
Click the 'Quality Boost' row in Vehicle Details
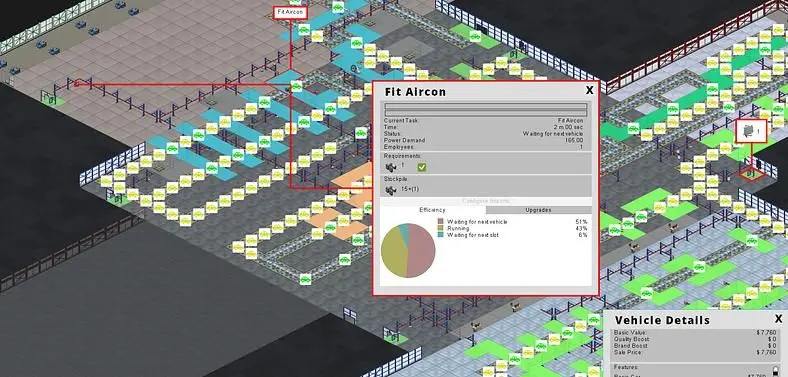click(696, 339)
